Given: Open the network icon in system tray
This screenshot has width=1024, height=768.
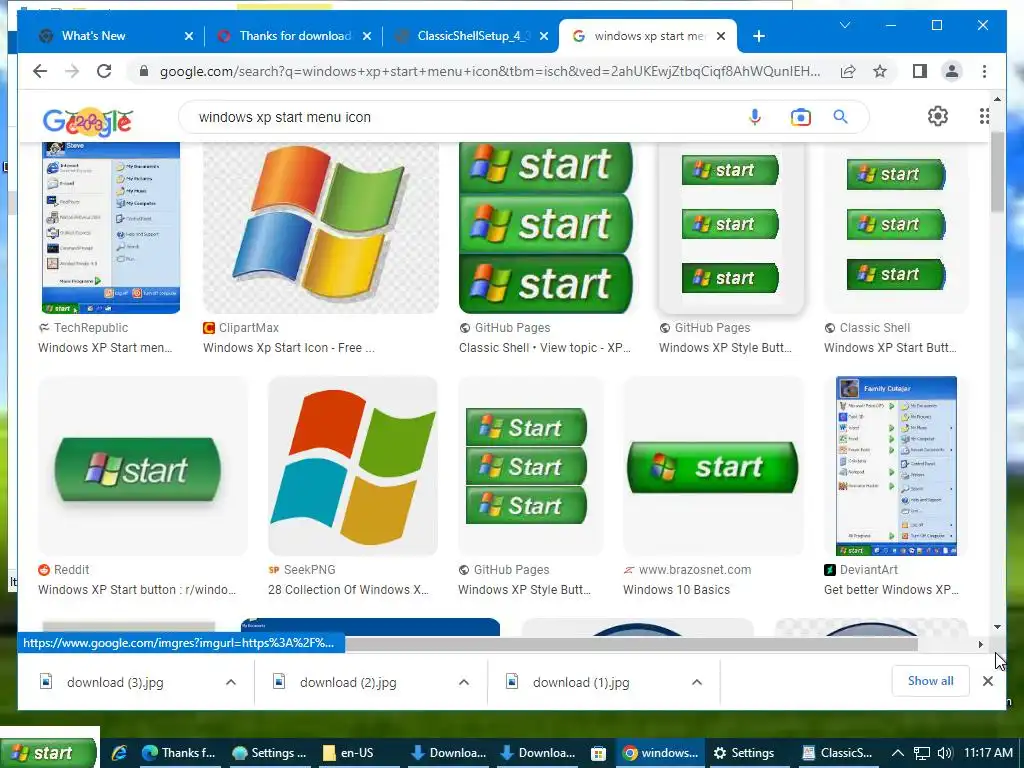Looking at the screenshot, I should click(x=921, y=753).
